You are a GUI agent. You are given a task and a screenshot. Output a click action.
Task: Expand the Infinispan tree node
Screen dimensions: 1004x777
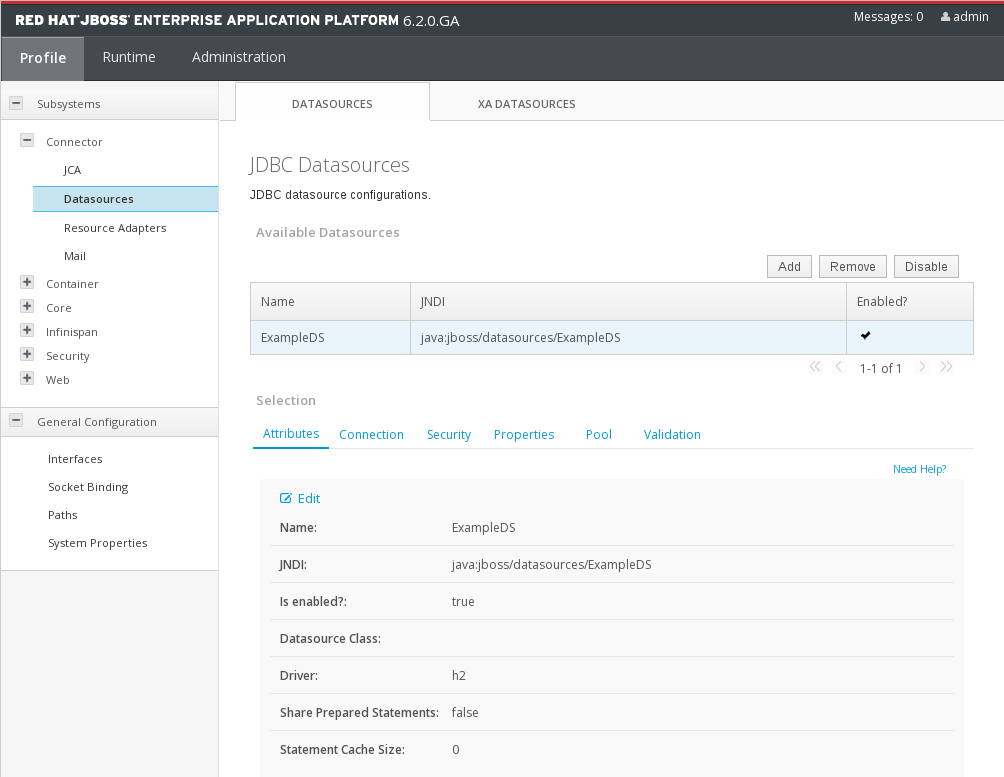click(x=27, y=331)
